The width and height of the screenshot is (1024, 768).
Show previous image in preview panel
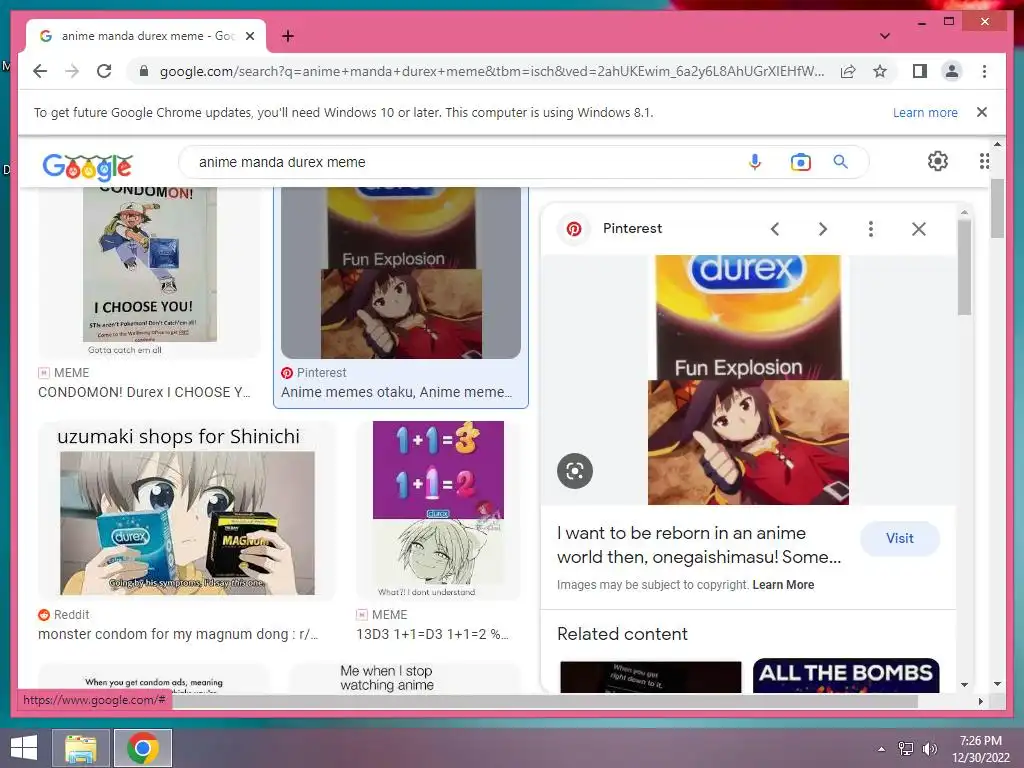coord(775,229)
